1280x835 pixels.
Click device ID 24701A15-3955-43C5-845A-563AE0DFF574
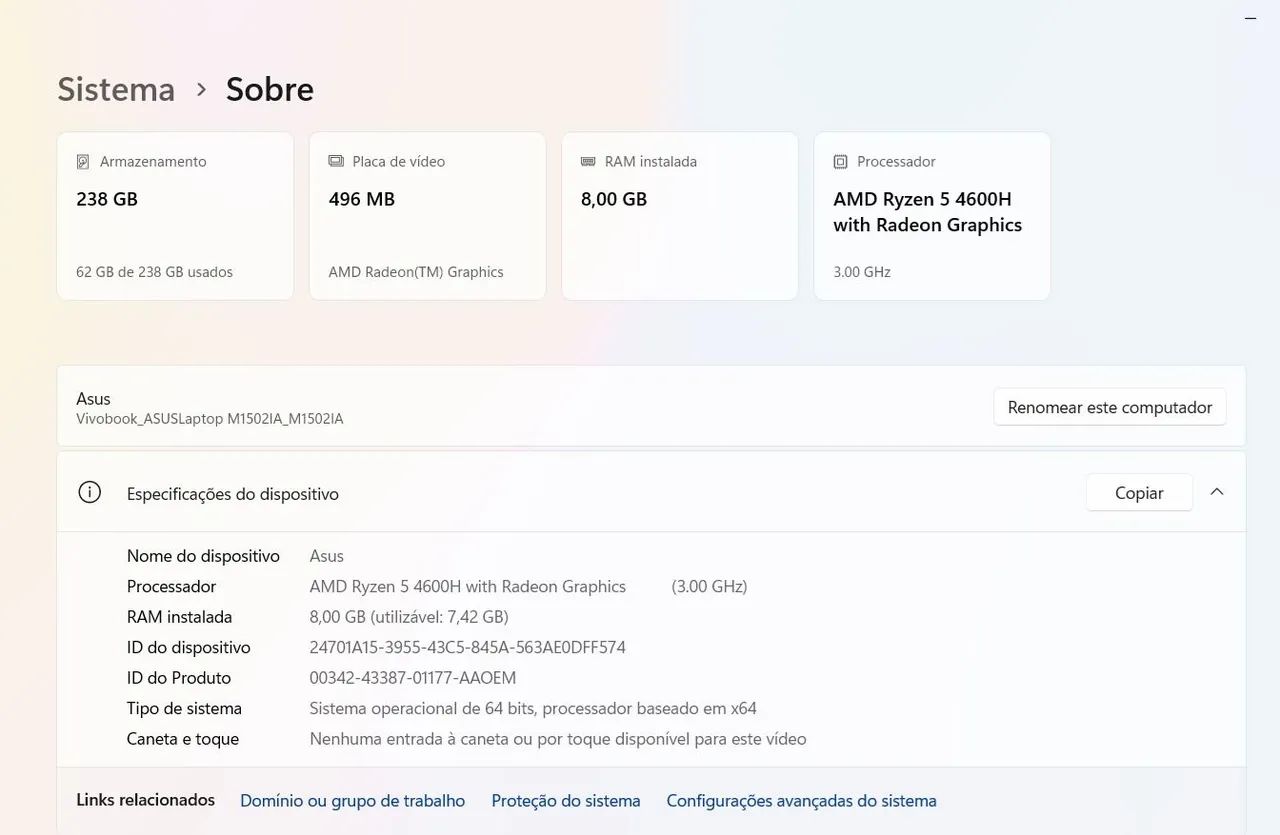click(x=468, y=648)
